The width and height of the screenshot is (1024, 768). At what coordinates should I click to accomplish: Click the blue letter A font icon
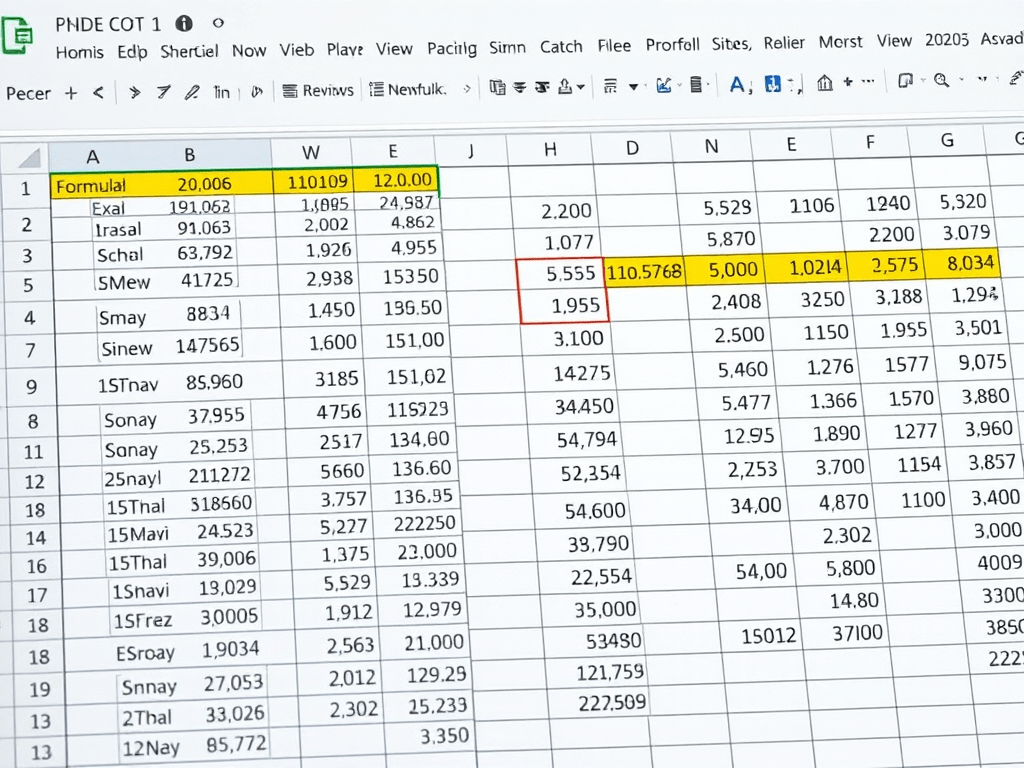pos(738,86)
